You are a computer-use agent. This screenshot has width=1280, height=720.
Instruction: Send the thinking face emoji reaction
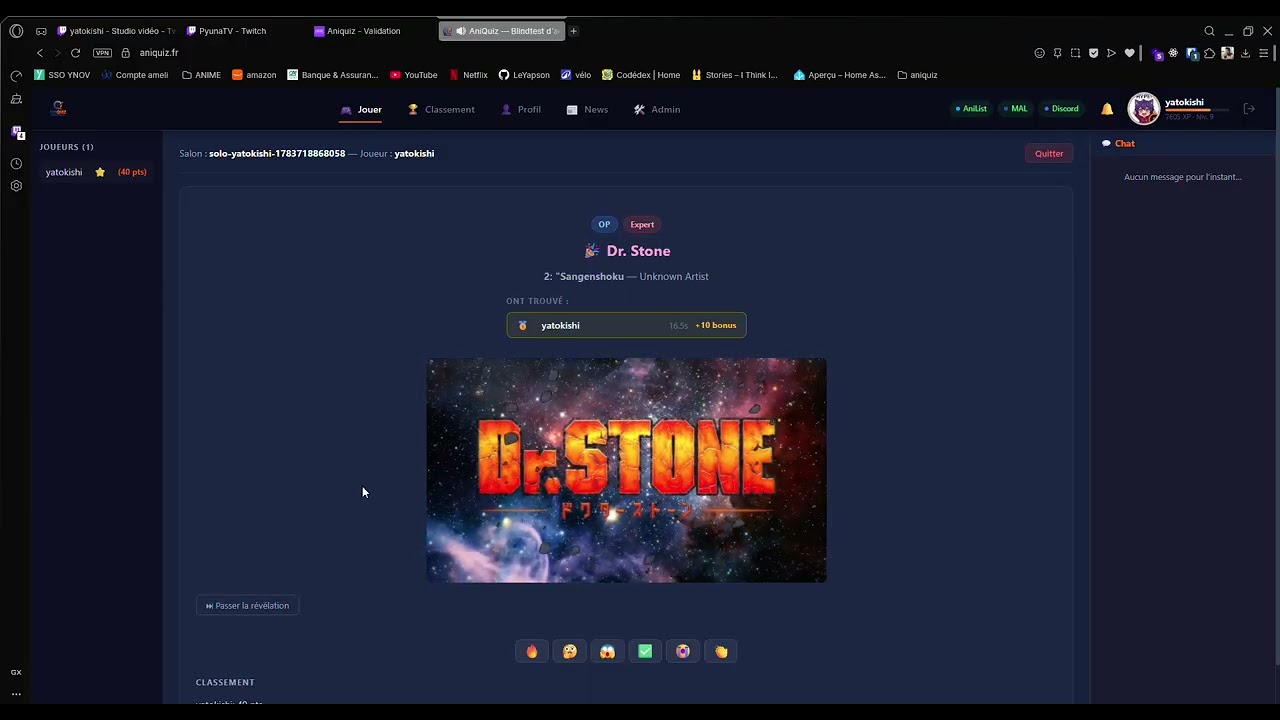click(570, 651)
